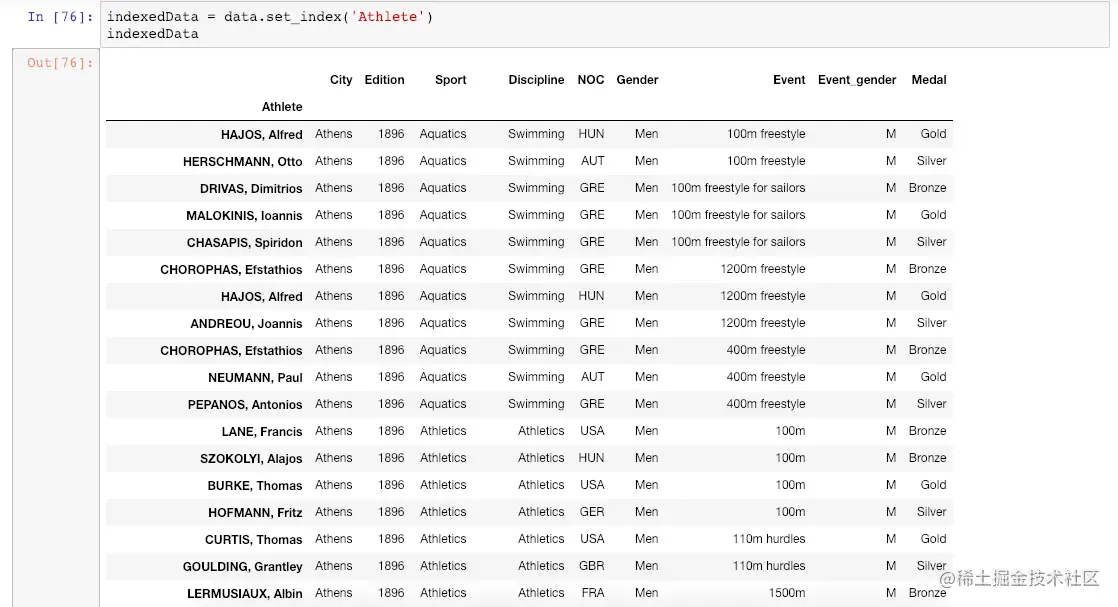This screenshot has height=607, width=1118.
Task: Click the NOC cell GBR in GOULDING's row
Action: pyautogui.click(x=592, y=566)
